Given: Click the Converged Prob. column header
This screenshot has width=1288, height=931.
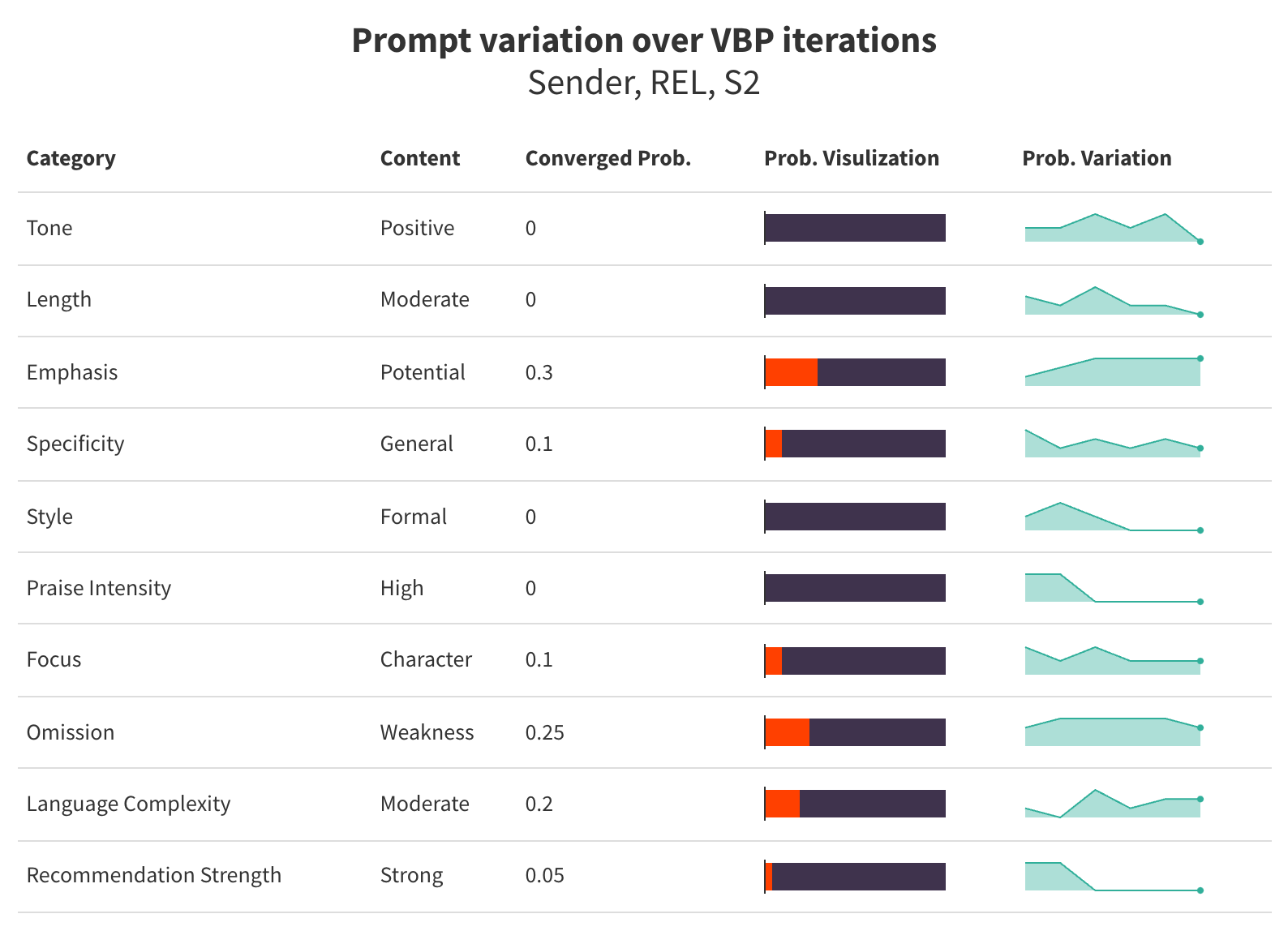Looking at the screenshot, I should click(x=608, y=158).
